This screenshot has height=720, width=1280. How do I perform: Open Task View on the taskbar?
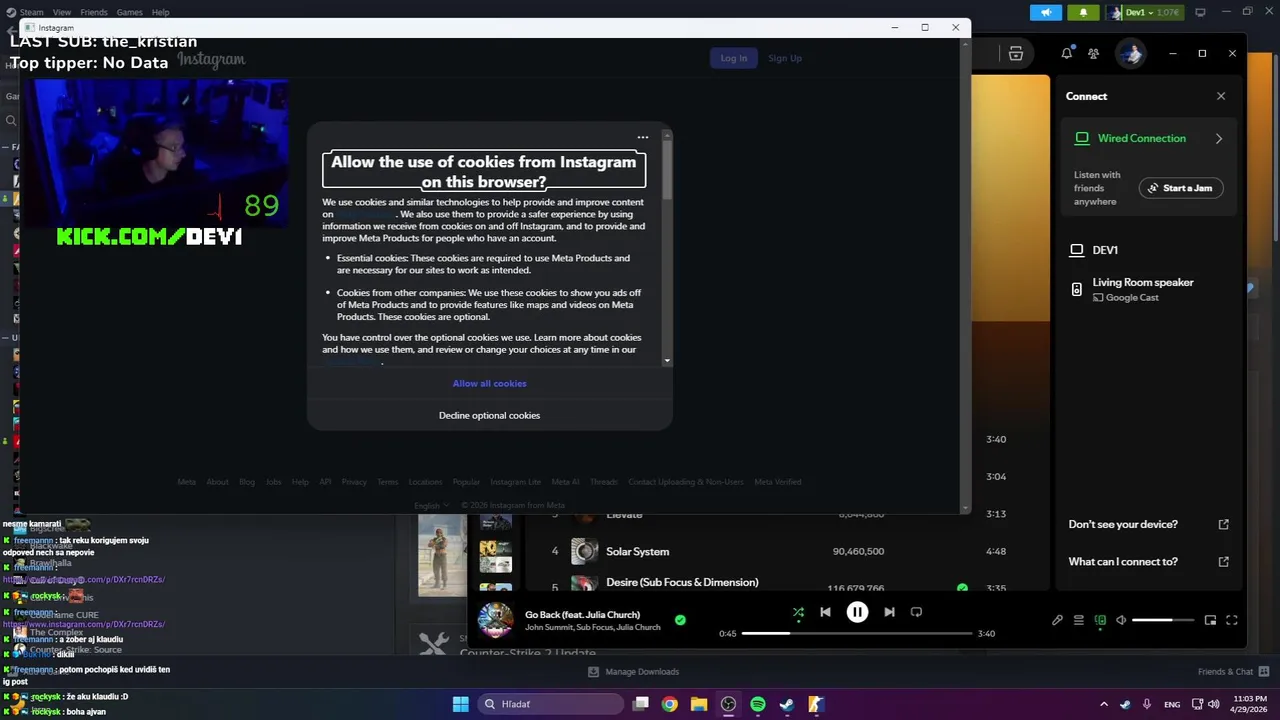tap(641, 704)
